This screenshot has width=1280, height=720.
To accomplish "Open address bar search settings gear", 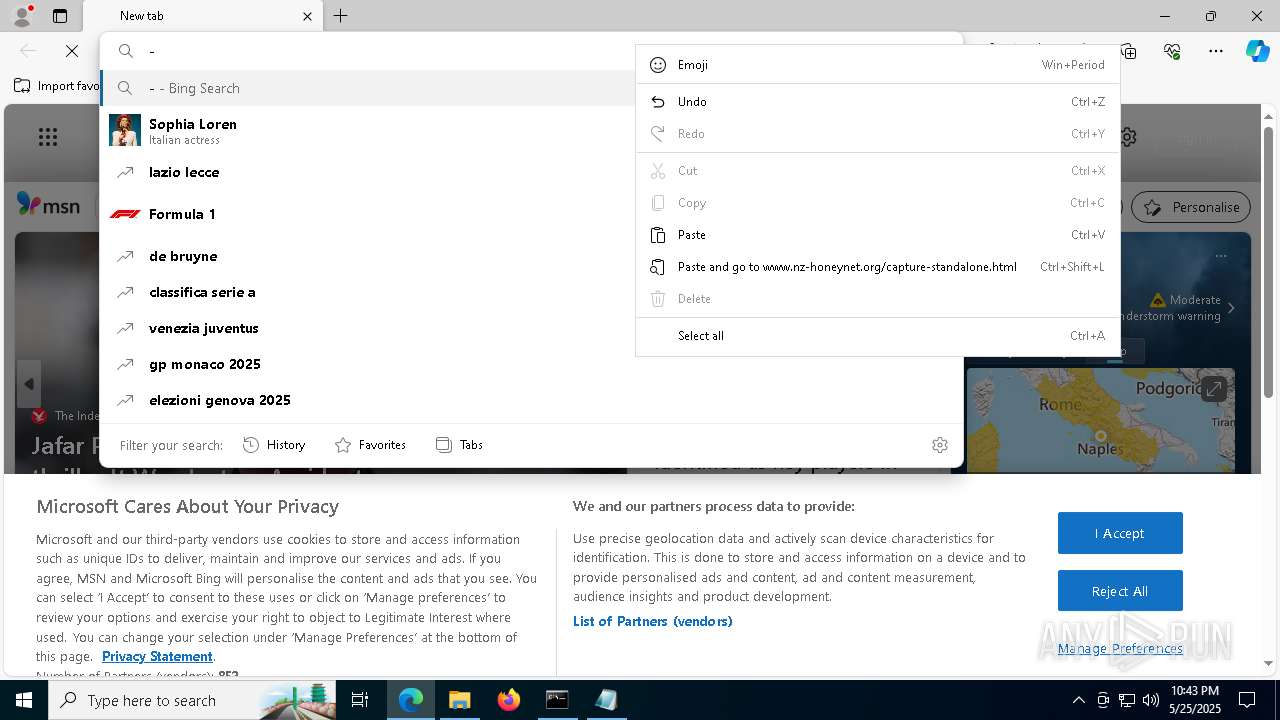I will [x=940, y=445].
